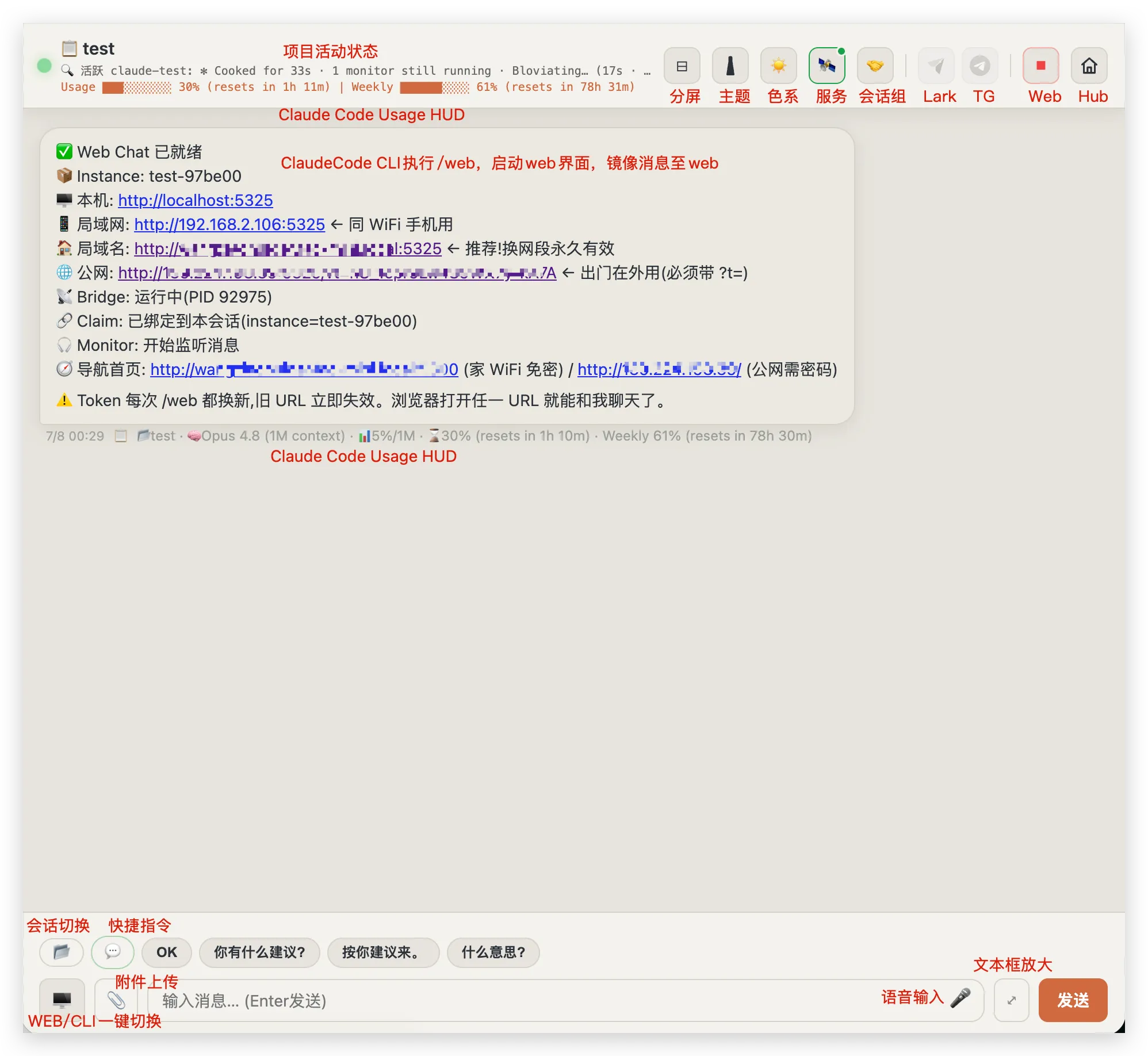Send quick reply 什么意思?
This screenshot has width=1148, height=1056.
(x=493, y=952)
